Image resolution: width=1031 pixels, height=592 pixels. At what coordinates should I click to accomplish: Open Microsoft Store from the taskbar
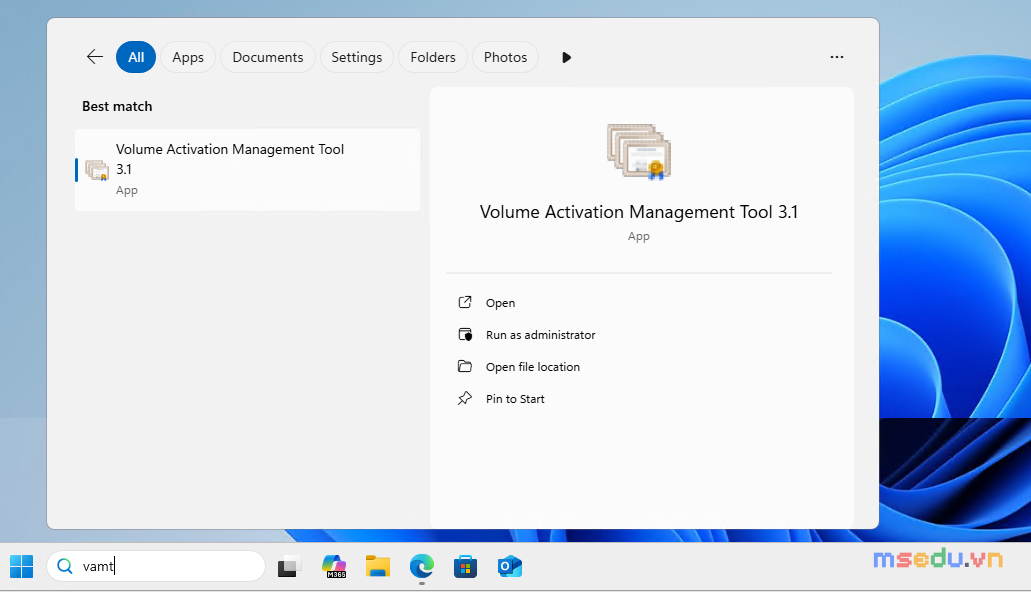[466, 566]
